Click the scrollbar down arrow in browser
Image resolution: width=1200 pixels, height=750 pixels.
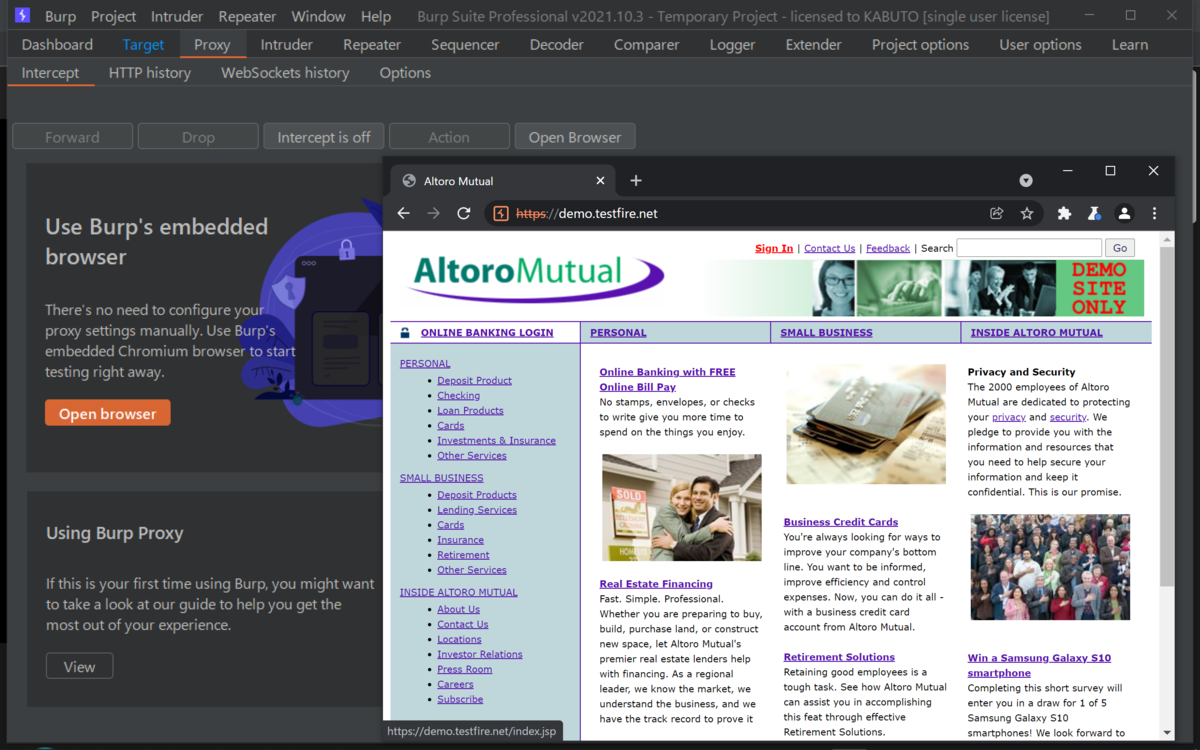[1167, 733]
